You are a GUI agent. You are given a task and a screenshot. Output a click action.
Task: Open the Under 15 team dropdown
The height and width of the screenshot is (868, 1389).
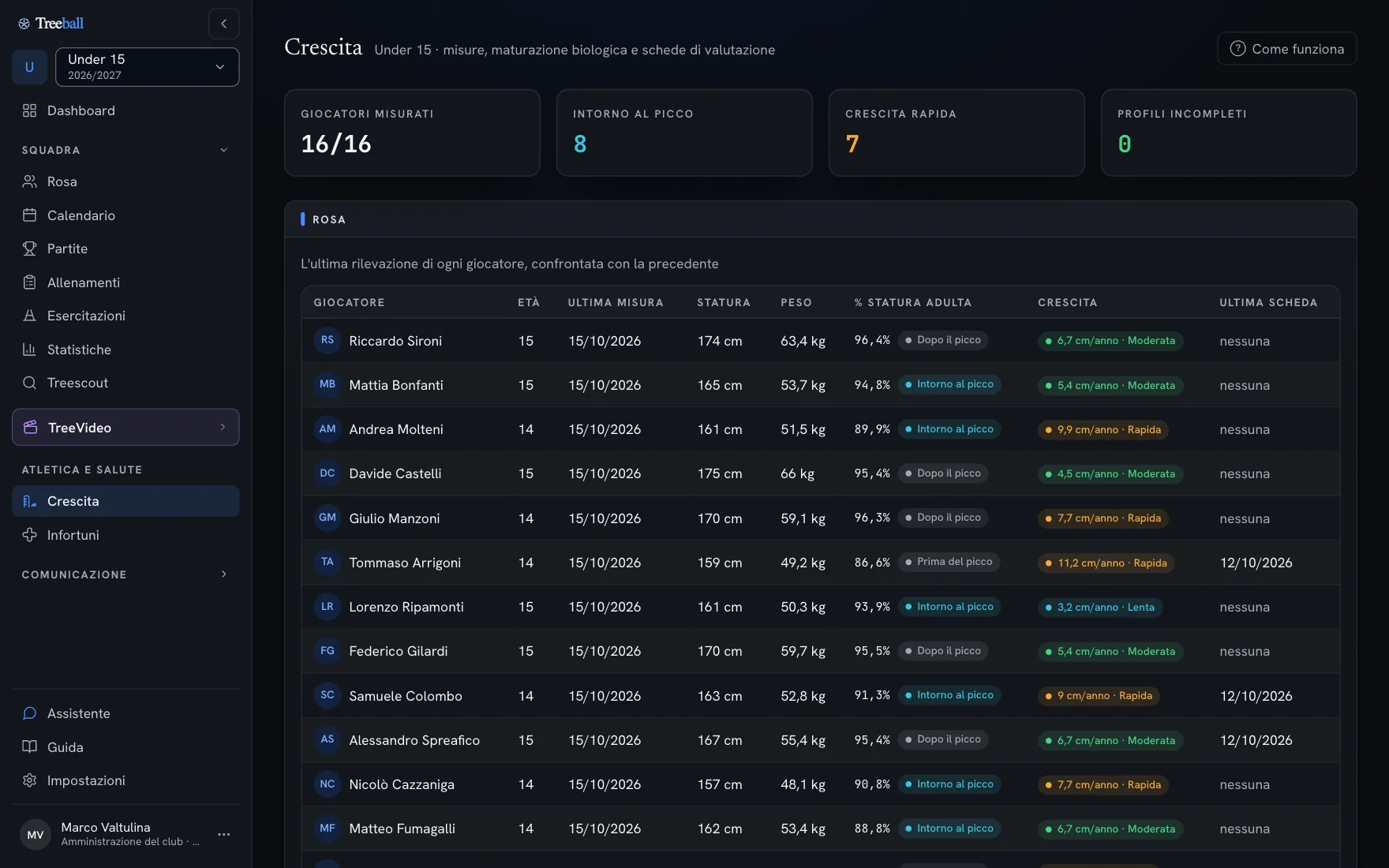point(148,67)
